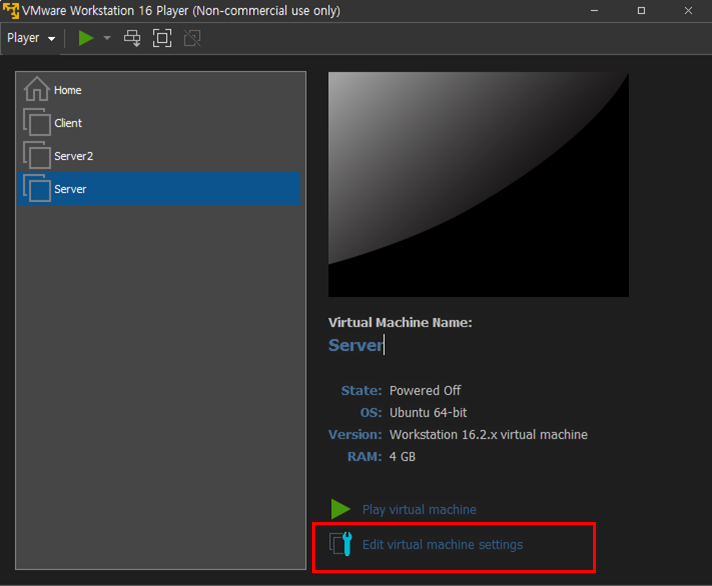Click the 4 GB RAM value
712x586 pixels.
click(x=402, y=457)
